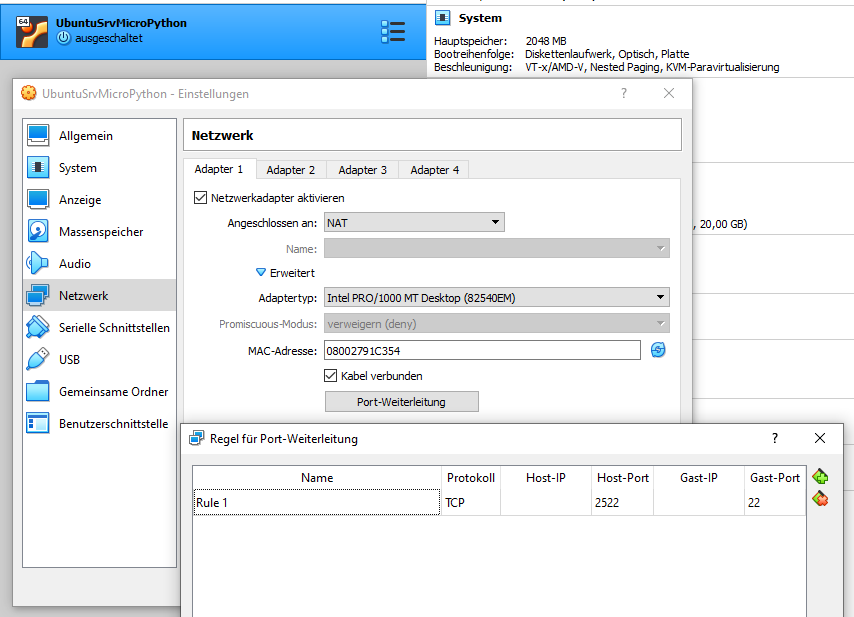Open the VM tools menu list icon
Screen dimensions: 854x617
pyautogui.click(x=393, y=32)
